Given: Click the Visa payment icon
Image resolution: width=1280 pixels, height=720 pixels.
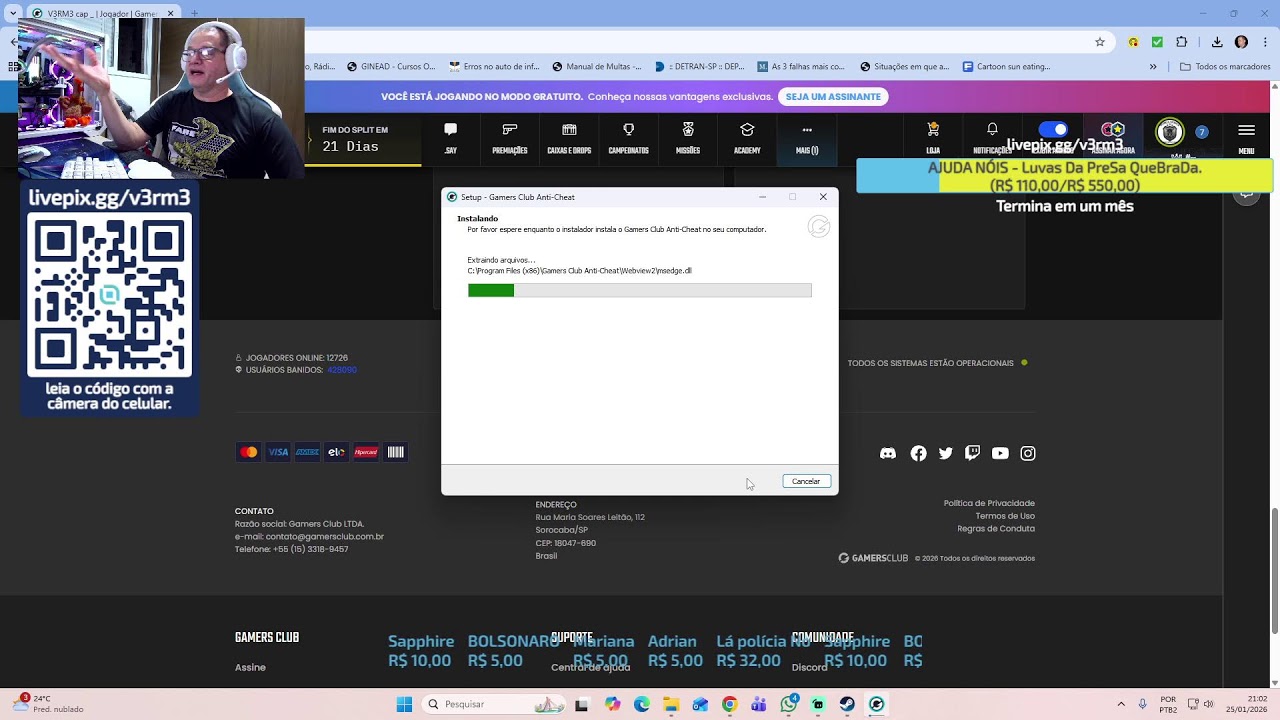Looking at the screenshot, I should point(278,452).
